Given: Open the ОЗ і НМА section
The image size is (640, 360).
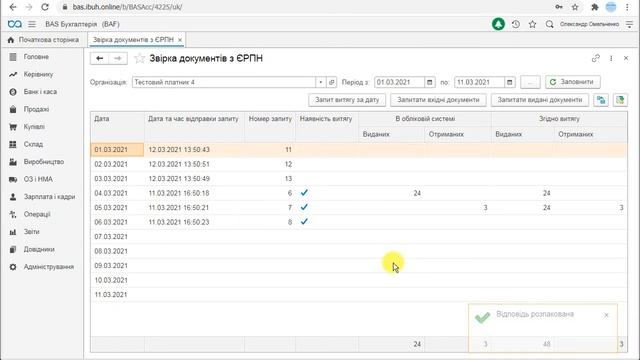Looking at the screenshot, I should coord(38,180).
